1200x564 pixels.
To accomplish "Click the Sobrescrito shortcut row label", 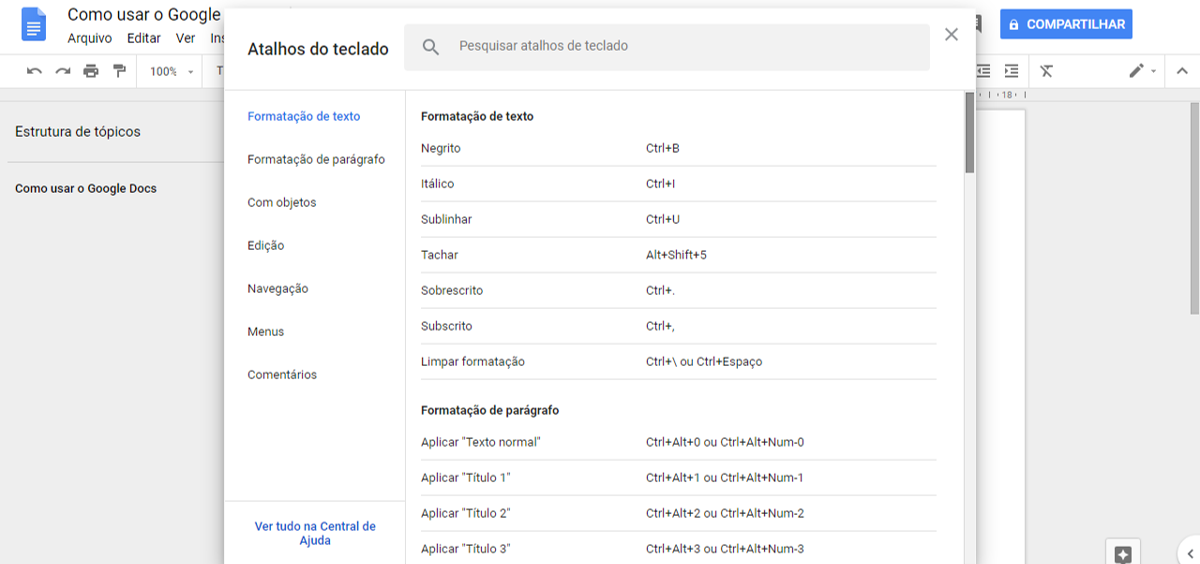I will pos(452,290).
